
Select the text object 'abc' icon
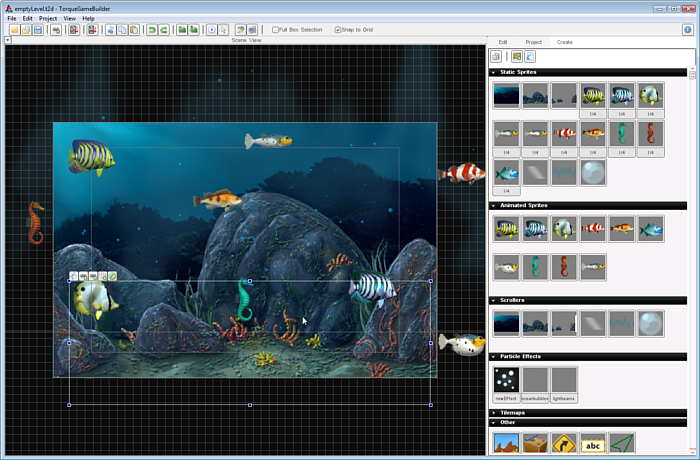pos(593,443)
